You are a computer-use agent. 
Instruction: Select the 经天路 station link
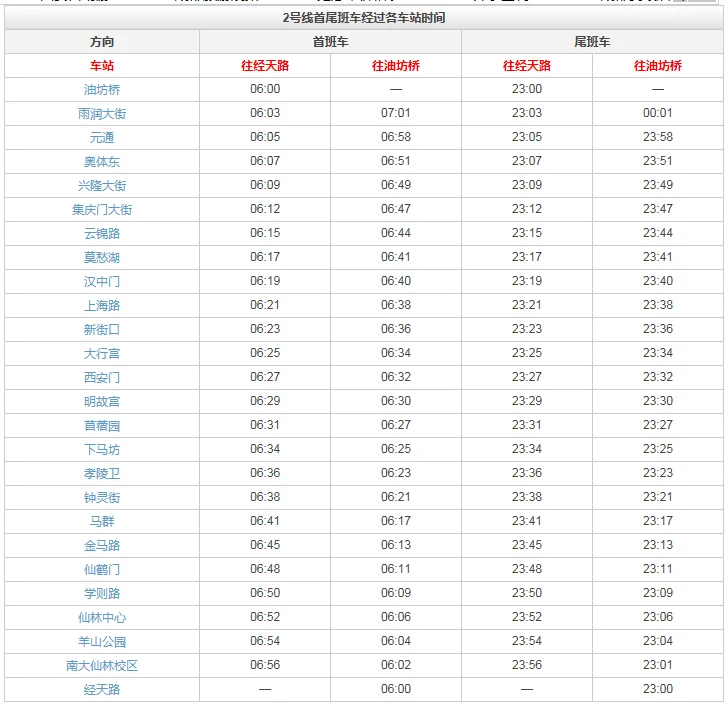coord(102,689)
